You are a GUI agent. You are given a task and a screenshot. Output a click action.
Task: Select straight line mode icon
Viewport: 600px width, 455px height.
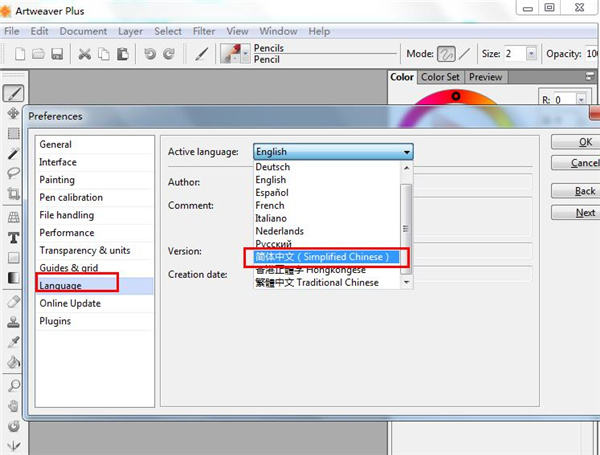[465, 54]
